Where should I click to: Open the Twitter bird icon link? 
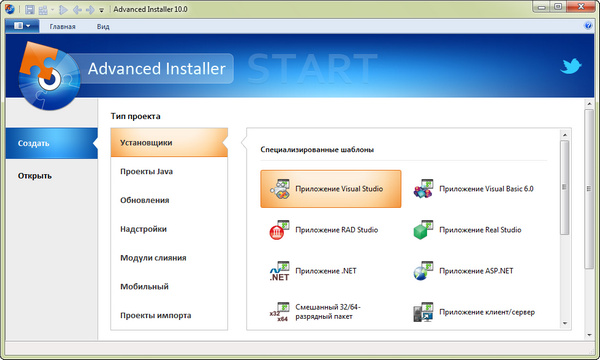[x=571, y=66]
